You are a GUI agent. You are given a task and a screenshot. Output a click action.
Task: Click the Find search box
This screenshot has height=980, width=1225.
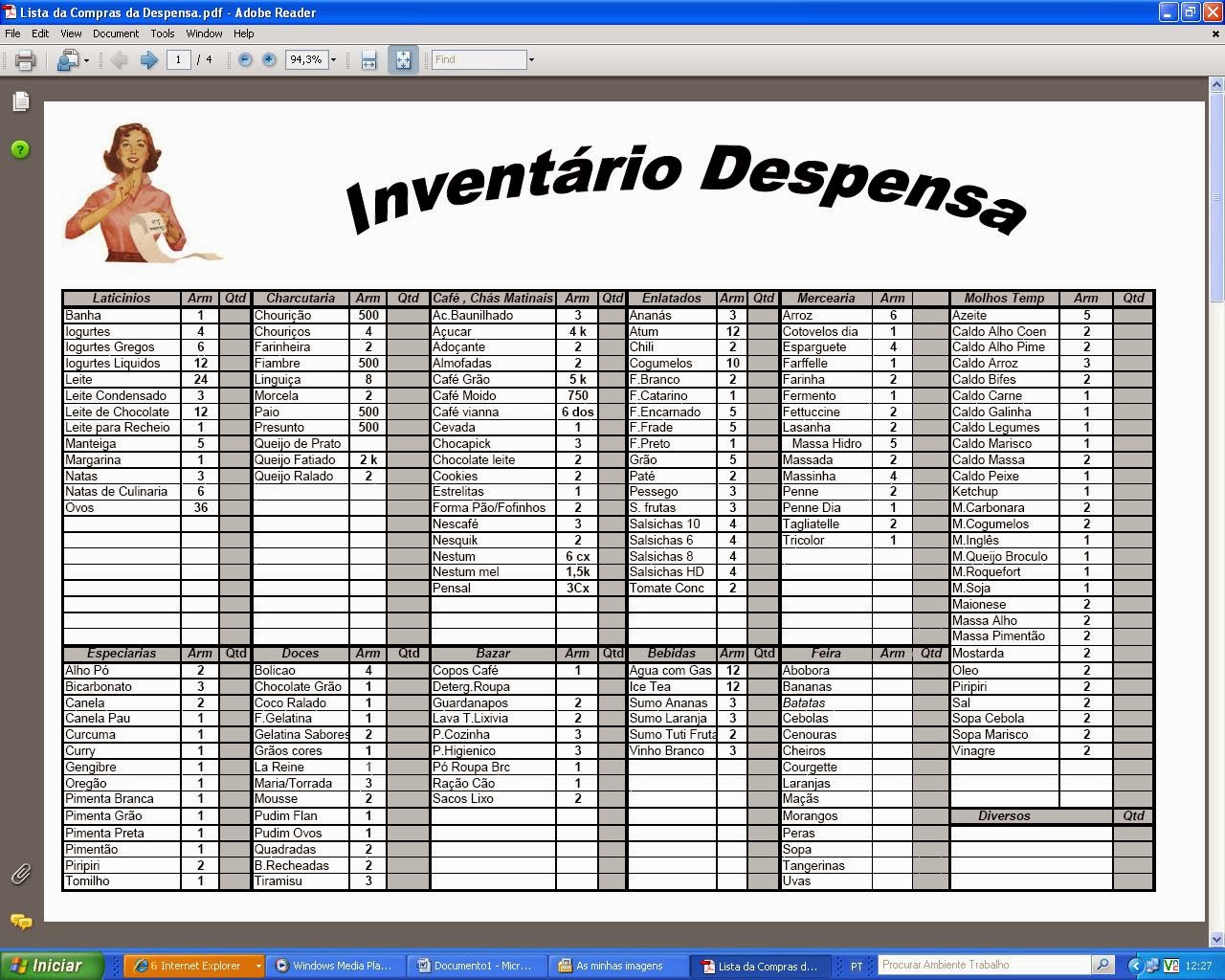(x=479, y=59)
